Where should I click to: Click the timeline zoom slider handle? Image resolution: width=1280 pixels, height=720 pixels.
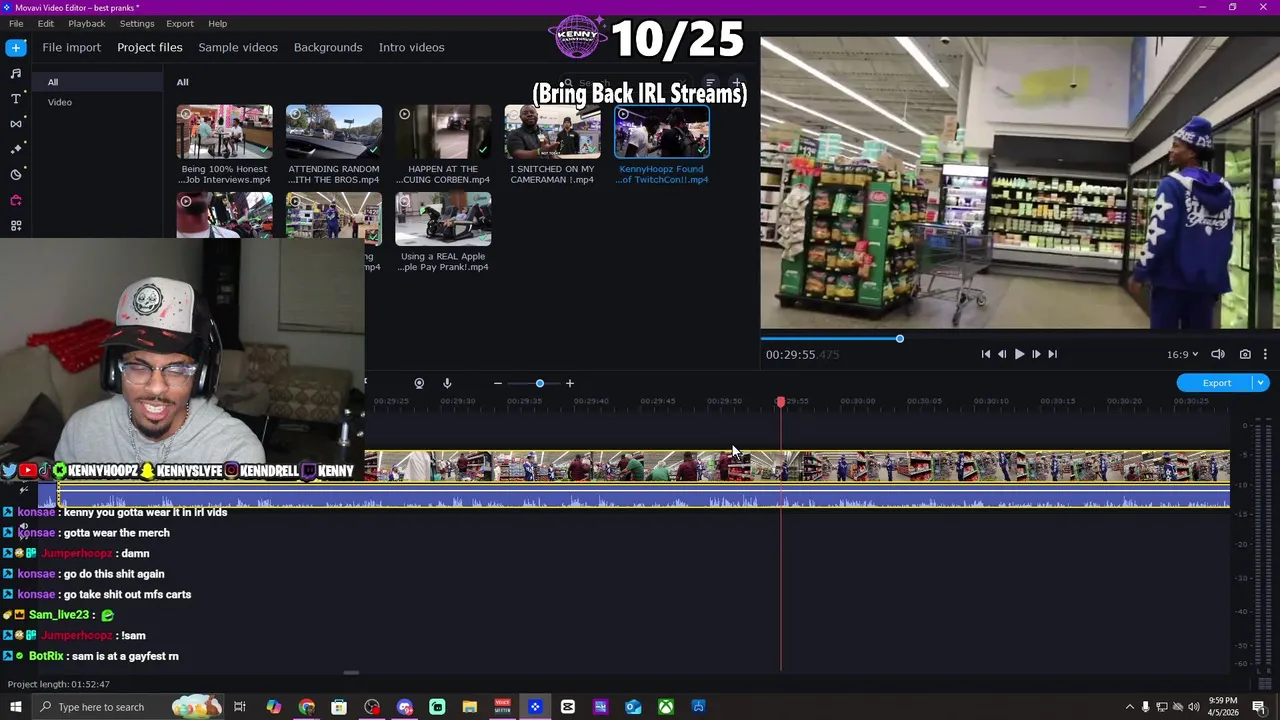pyautogui.click(x=540, y=383)
